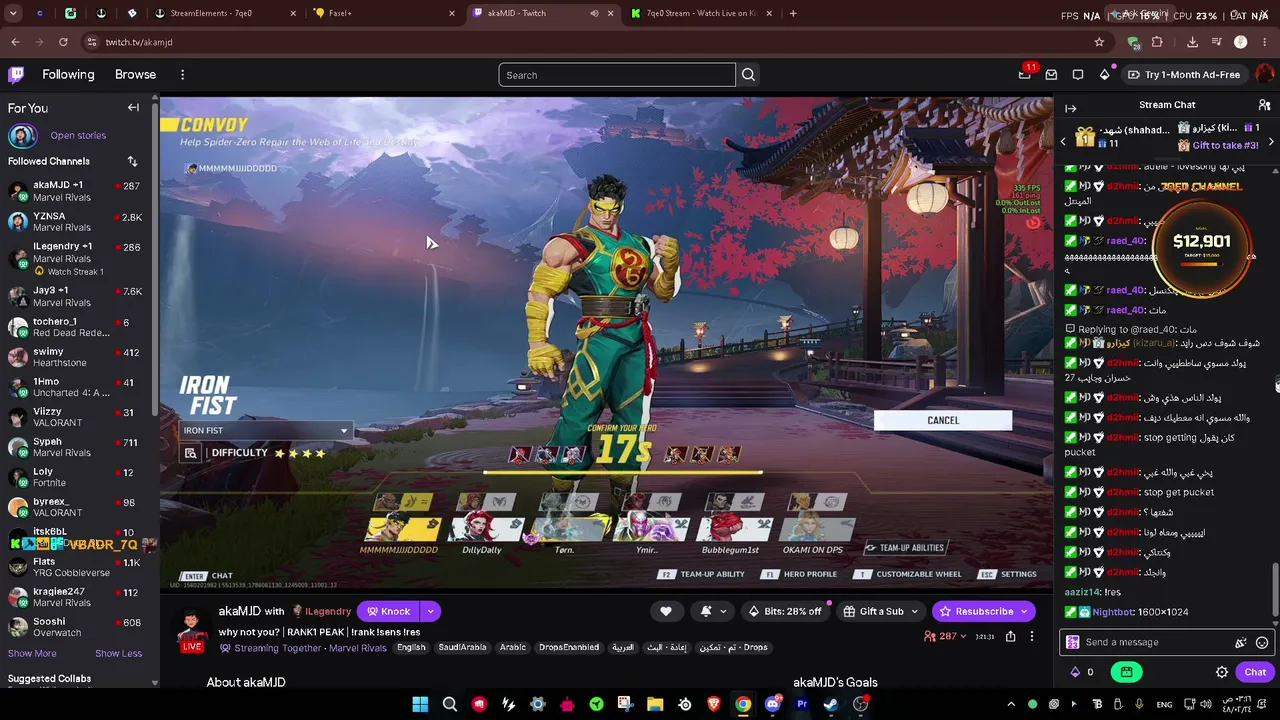Viewport: 1280px width, 720px height.
Task: Show previous gift leaderboard entry
Action: [x=1063, y=142]
